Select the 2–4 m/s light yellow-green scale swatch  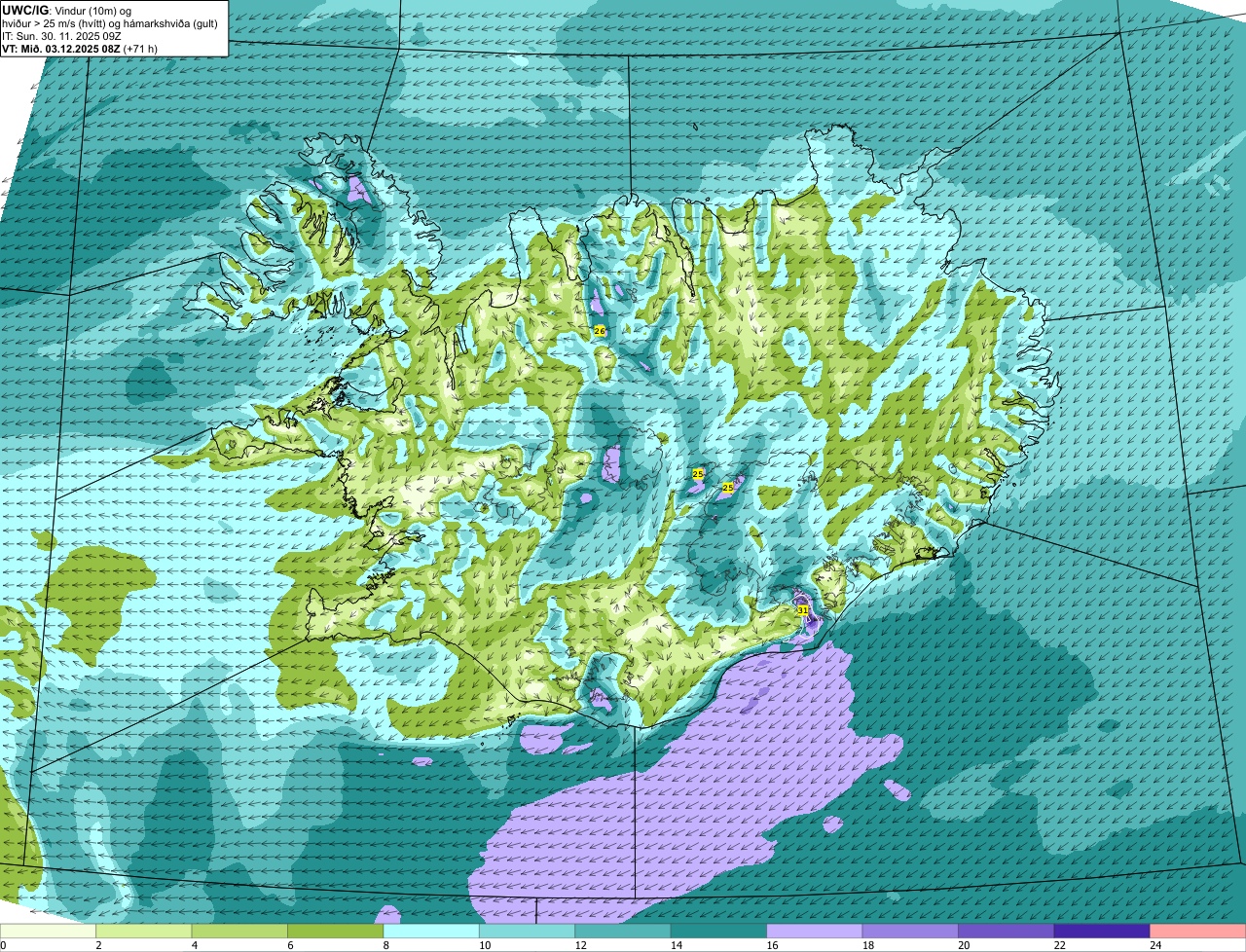144,931
